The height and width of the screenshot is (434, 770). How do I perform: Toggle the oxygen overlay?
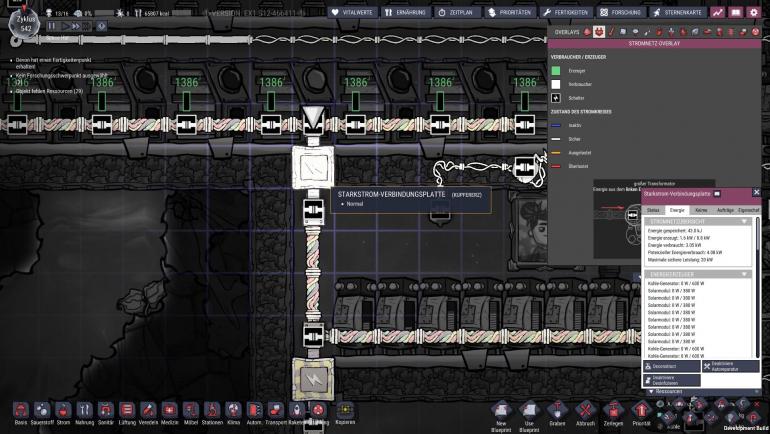pos(587,32)
